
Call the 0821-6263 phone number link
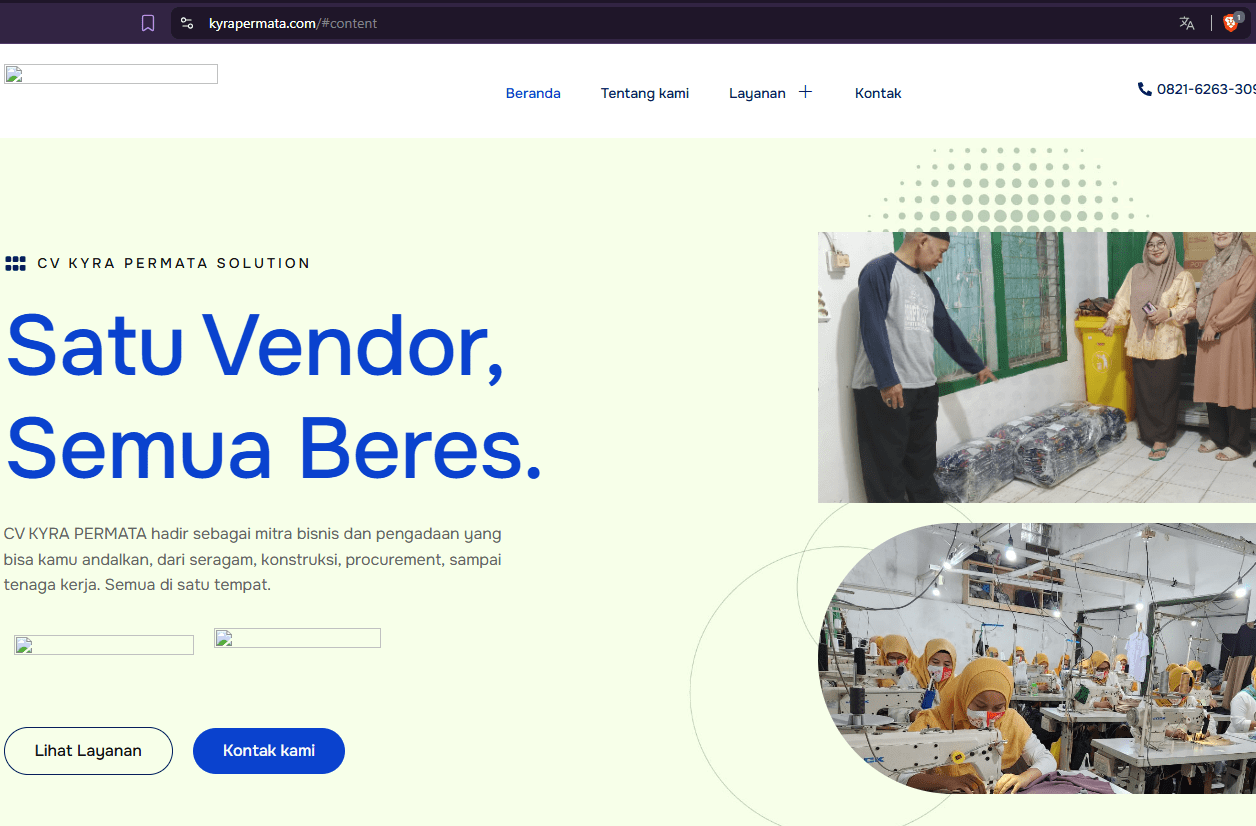[x=1206, y=89]
